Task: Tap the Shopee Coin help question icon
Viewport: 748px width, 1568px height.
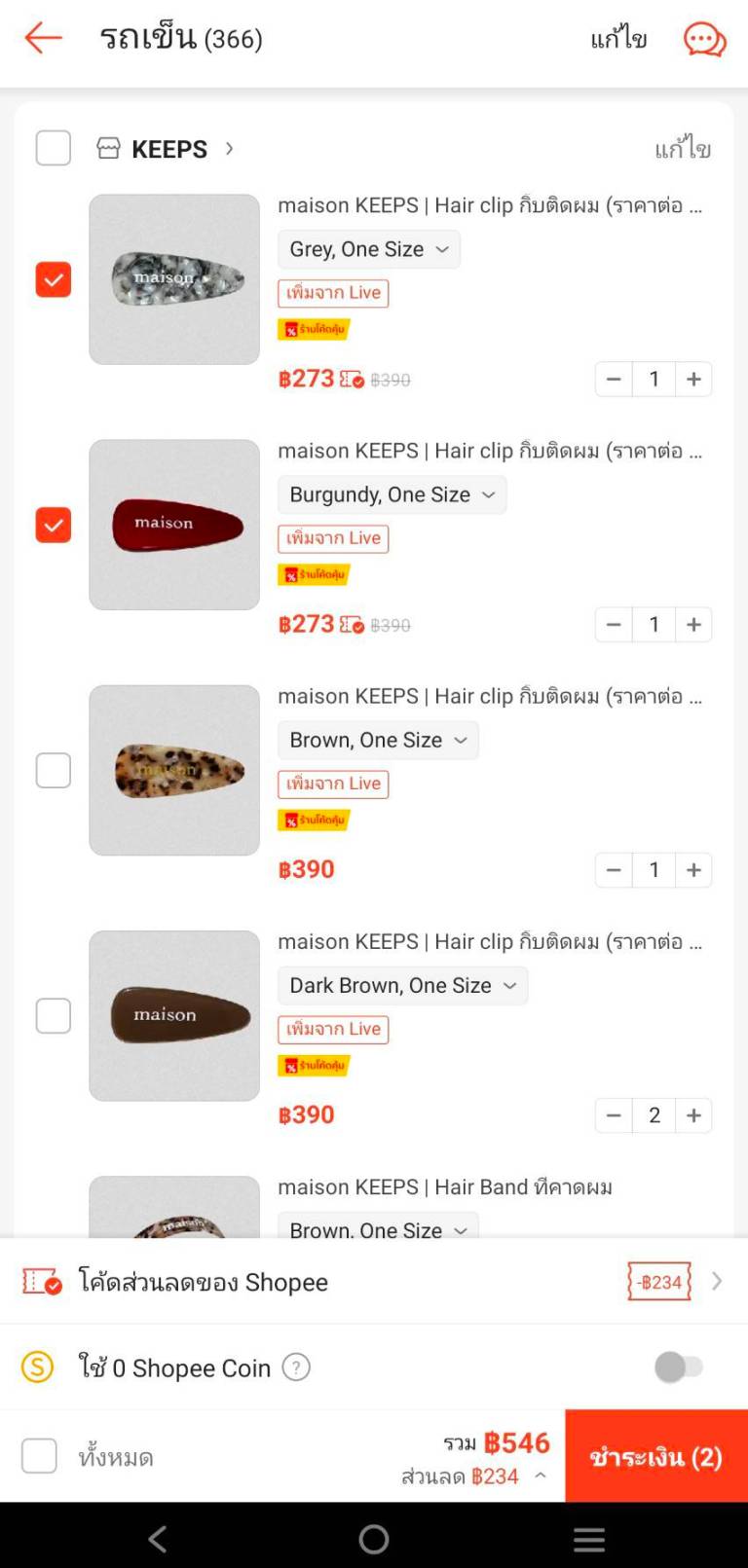Action: point(296,1367)
